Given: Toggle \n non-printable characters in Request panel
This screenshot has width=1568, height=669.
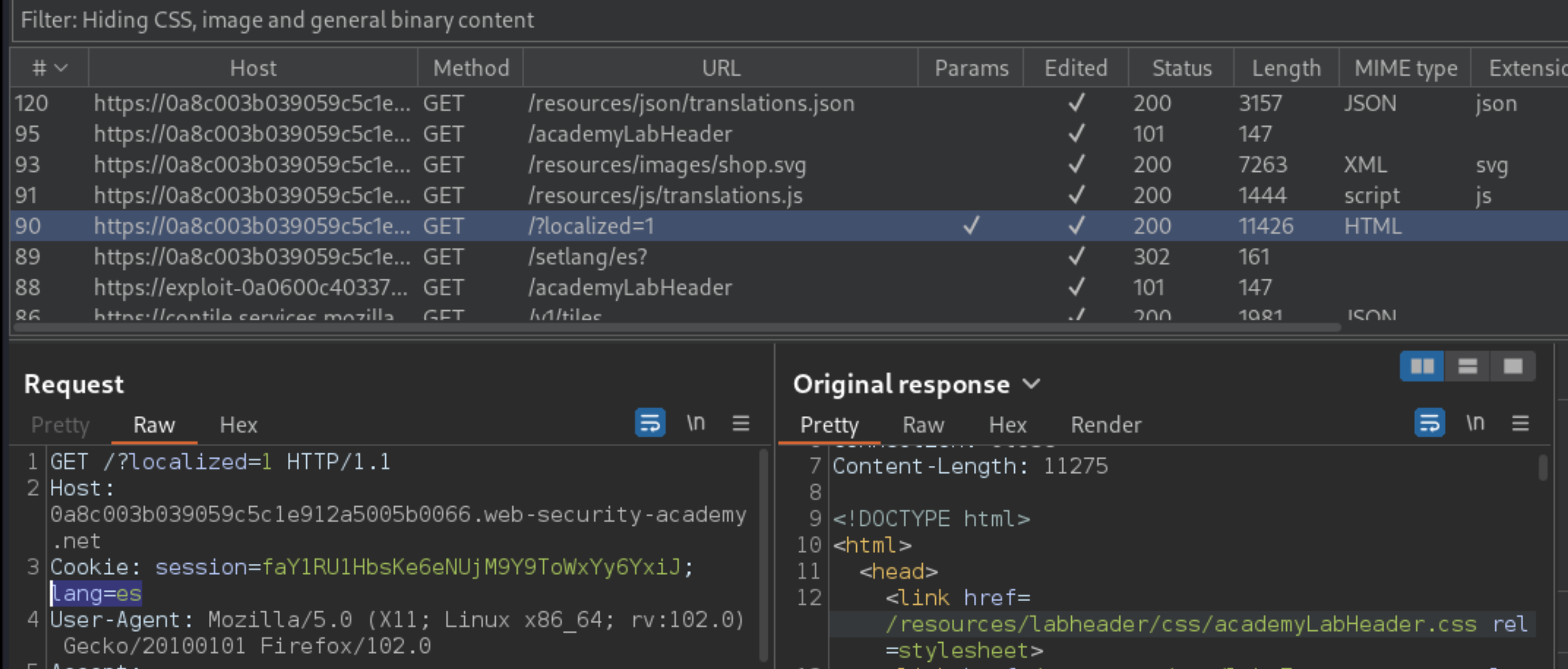Looking at the screenshot, I should (x=696, y=423).
